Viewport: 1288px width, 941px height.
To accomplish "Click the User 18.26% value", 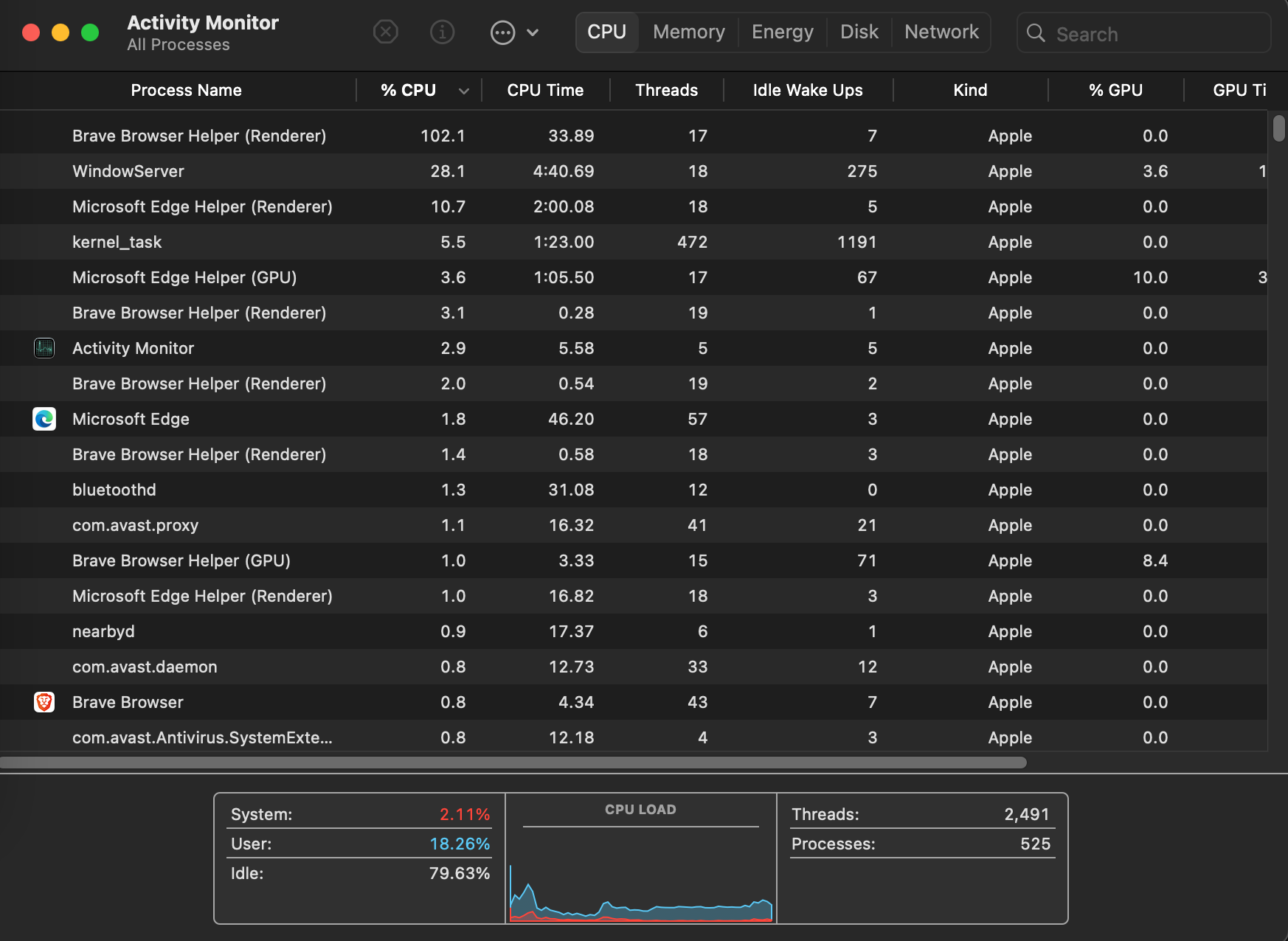I will (460, 844).
